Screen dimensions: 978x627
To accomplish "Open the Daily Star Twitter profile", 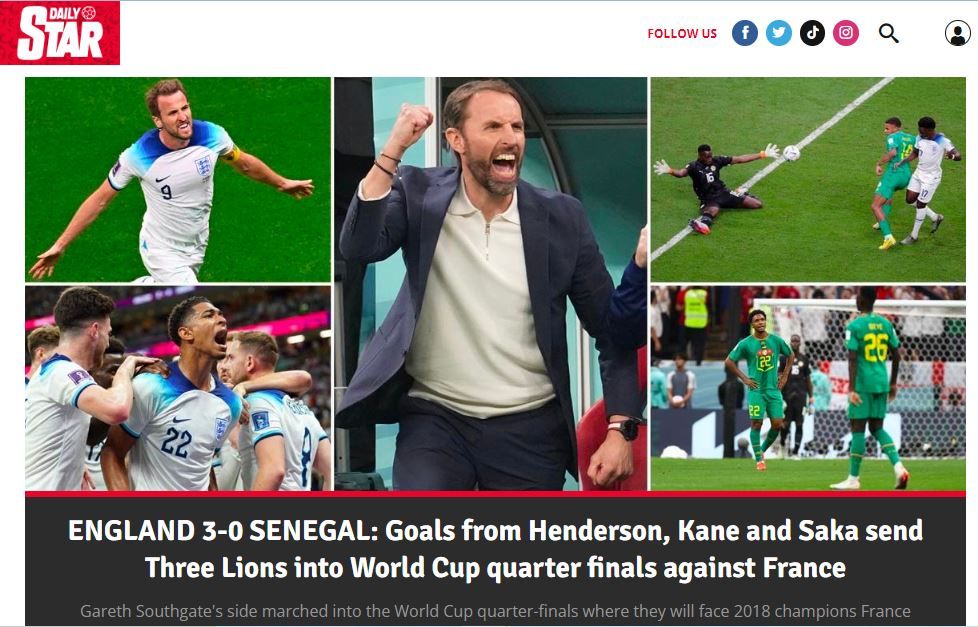I will pyautogui.click(x=778, y=33).
